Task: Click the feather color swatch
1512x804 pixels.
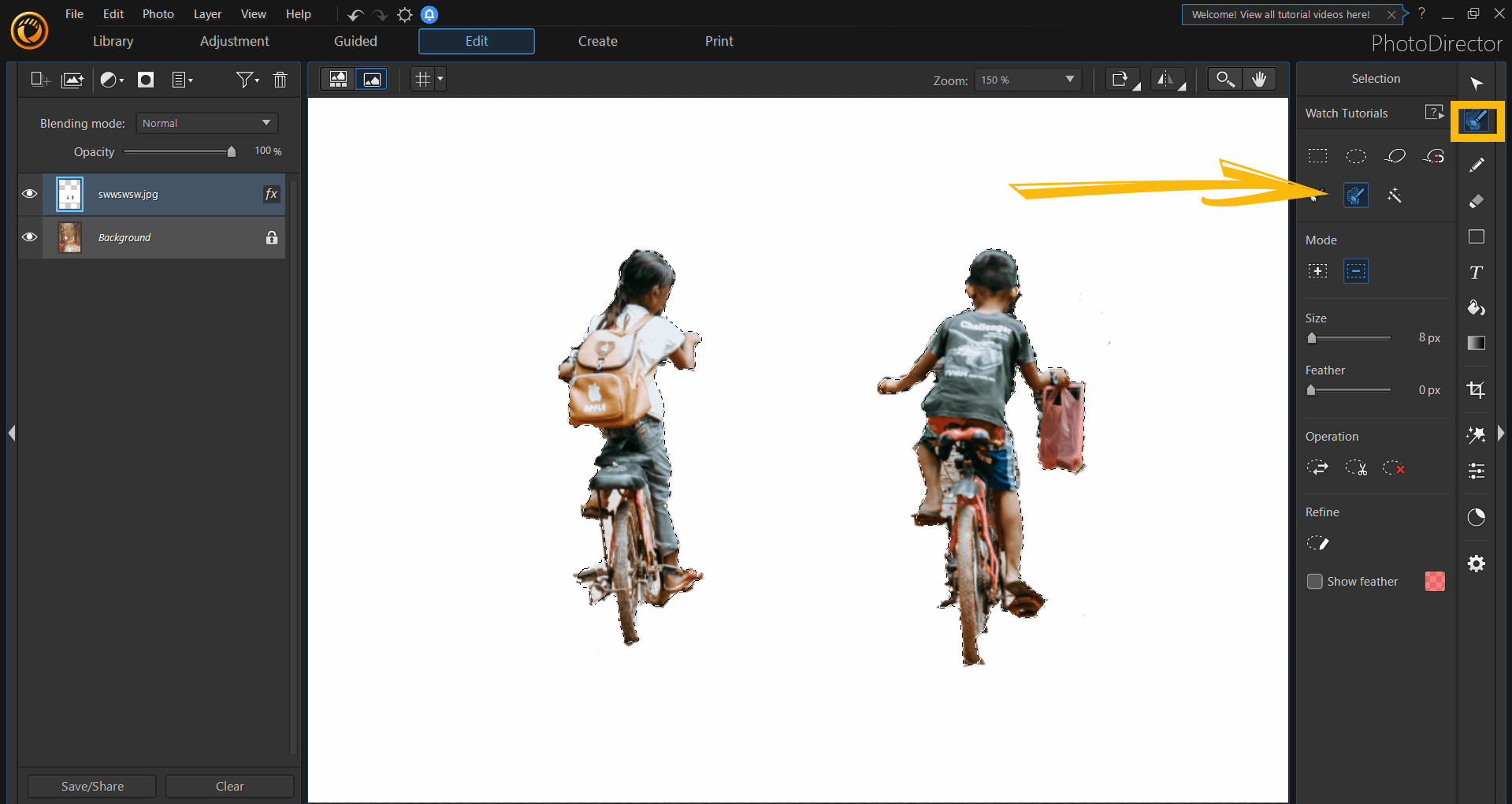Action: click(1435, 582)
